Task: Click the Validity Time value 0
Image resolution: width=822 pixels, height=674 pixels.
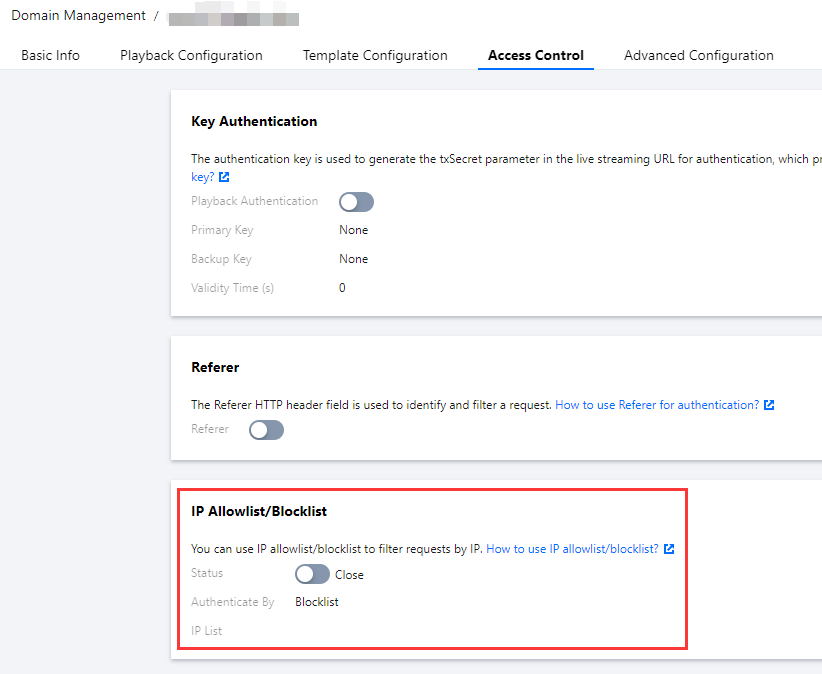Action: click(x=342, y=288)
